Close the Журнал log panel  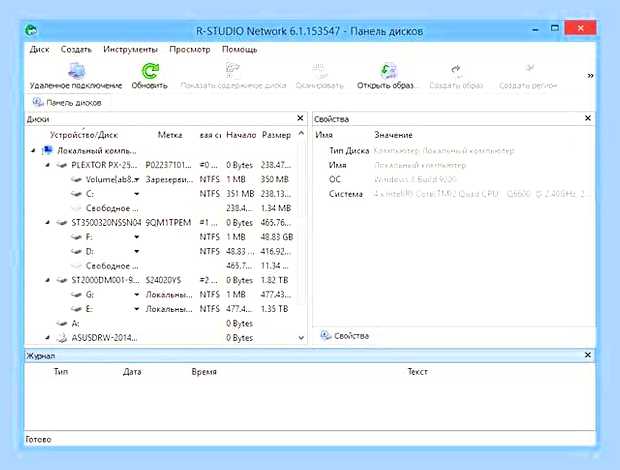(588, 355)
